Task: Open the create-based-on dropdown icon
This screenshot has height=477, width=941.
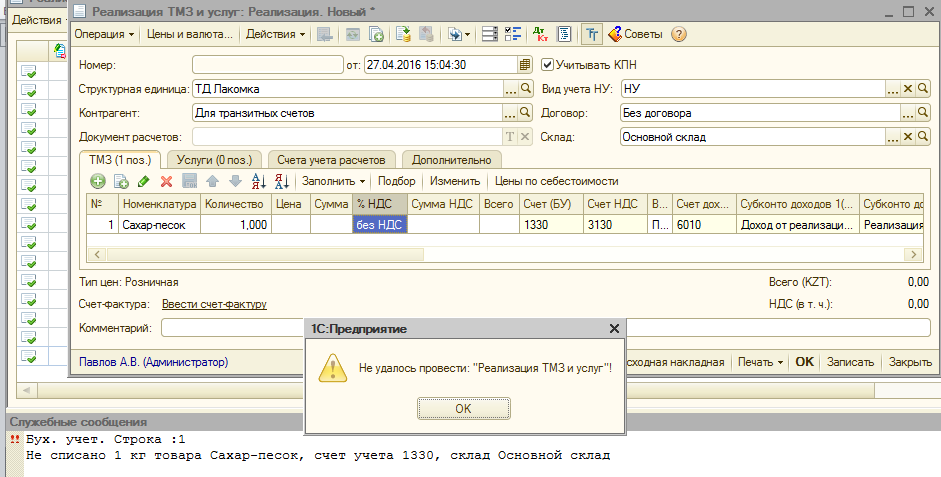Action: (459, 34)
